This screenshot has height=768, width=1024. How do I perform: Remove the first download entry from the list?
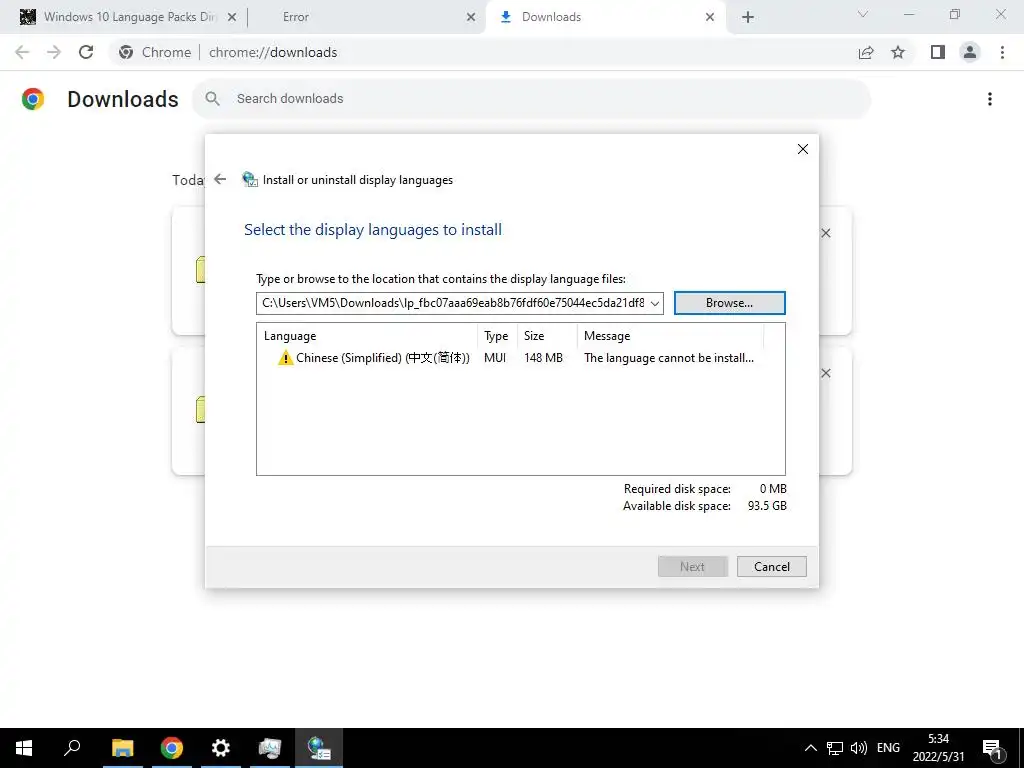click(826, 233)
